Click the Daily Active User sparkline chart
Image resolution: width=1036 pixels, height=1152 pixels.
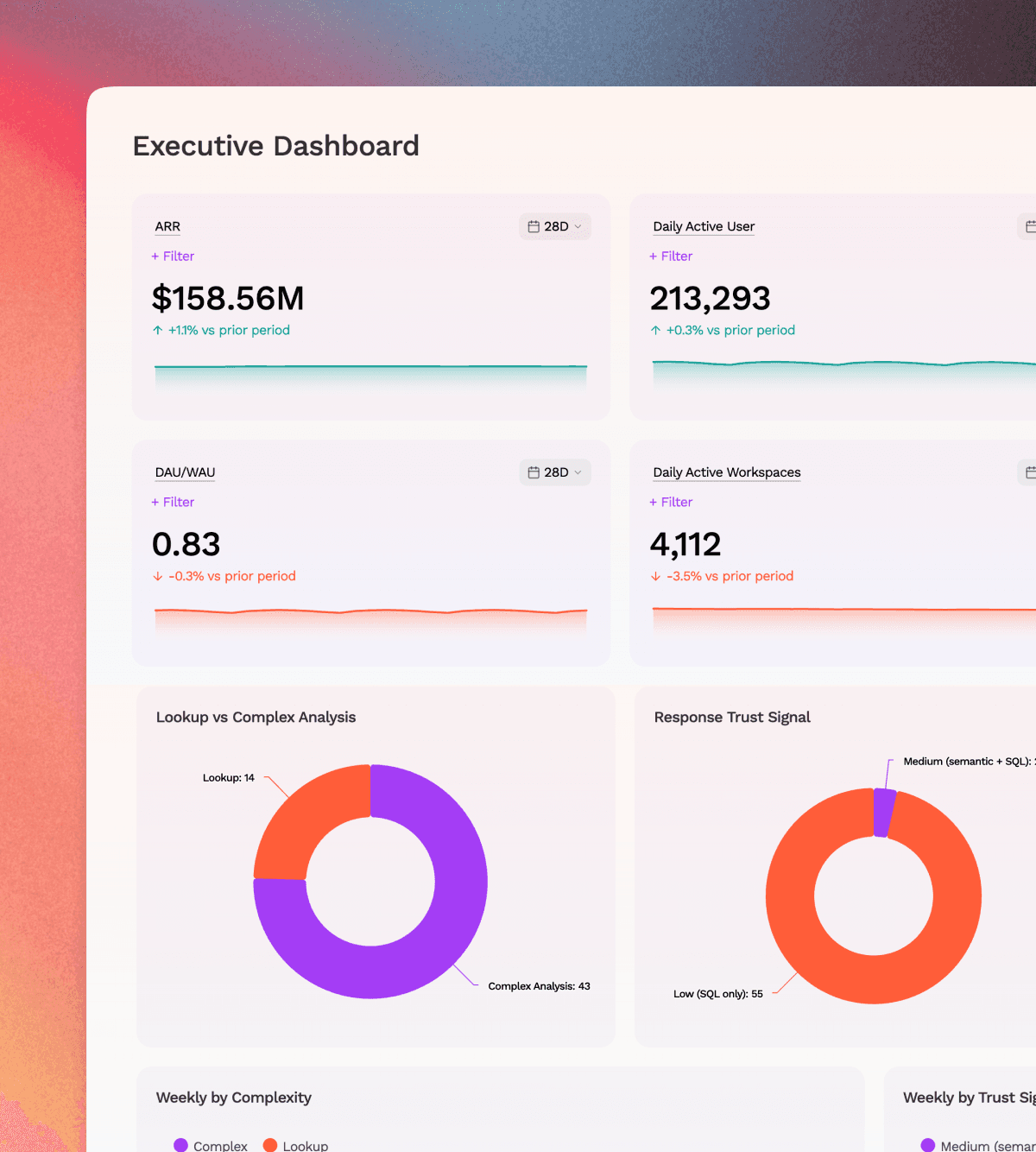(x=844, y=376)
